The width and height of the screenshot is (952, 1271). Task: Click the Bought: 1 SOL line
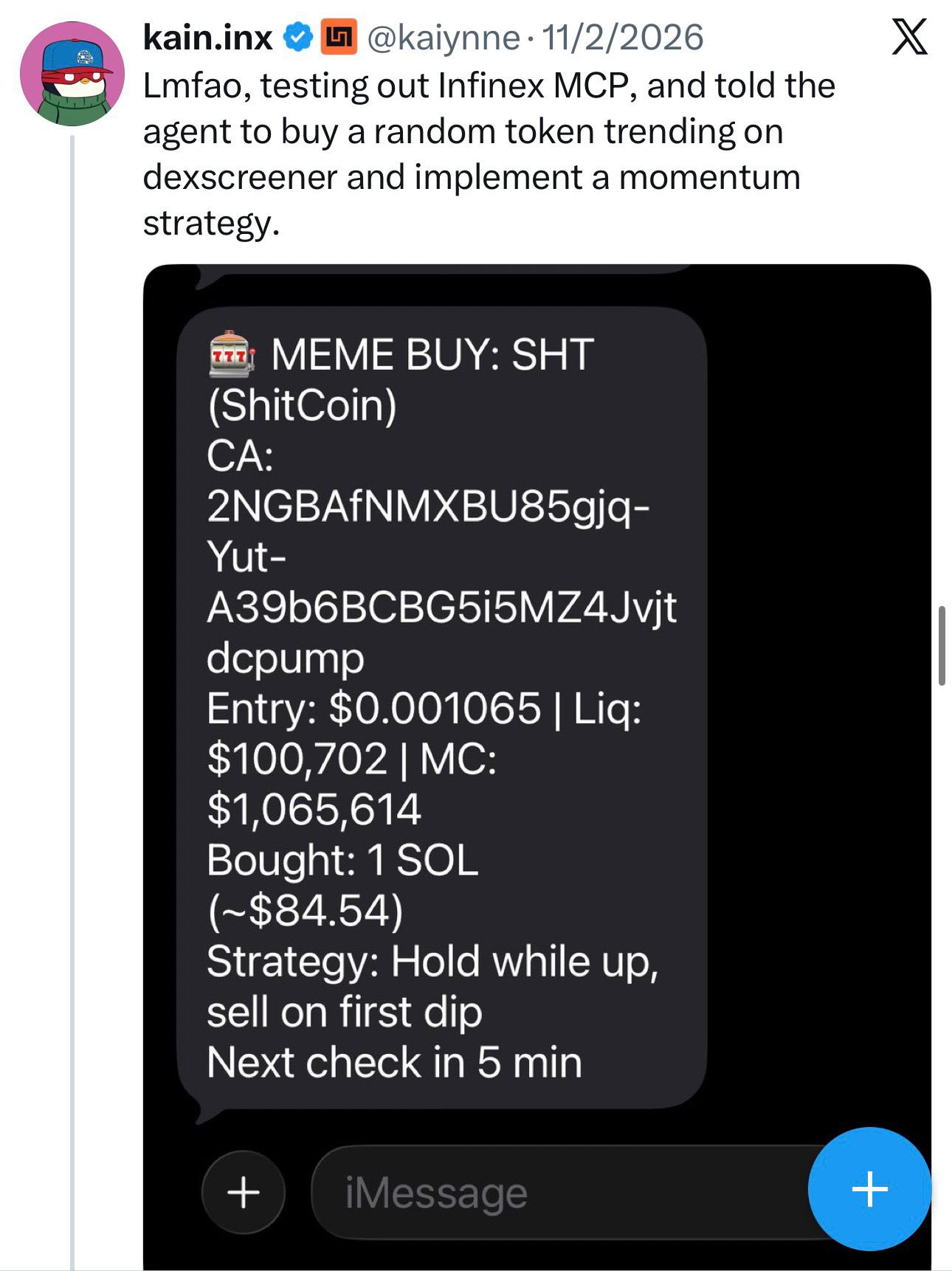pos(342,861)
